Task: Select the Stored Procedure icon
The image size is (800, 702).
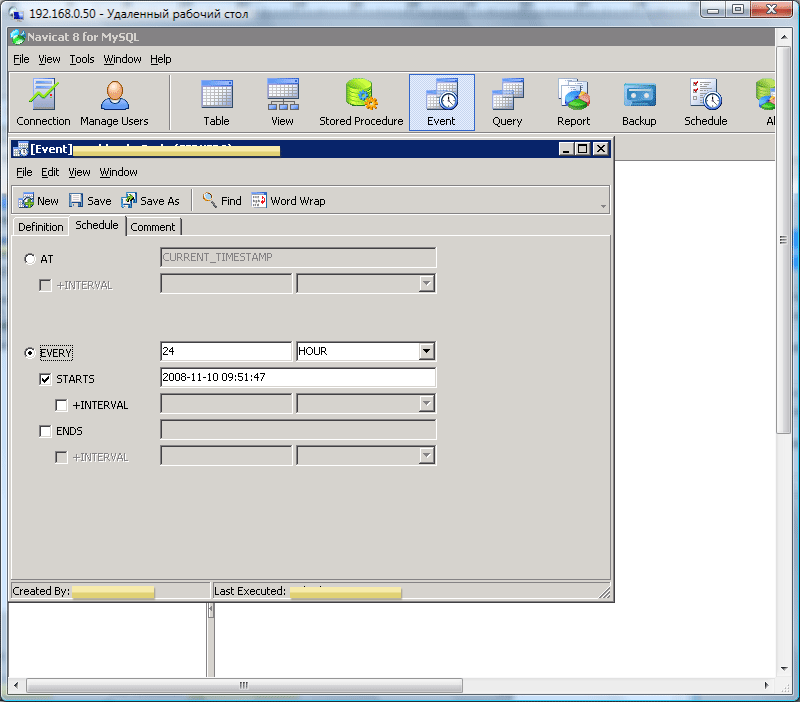Action: pos(361,103)
